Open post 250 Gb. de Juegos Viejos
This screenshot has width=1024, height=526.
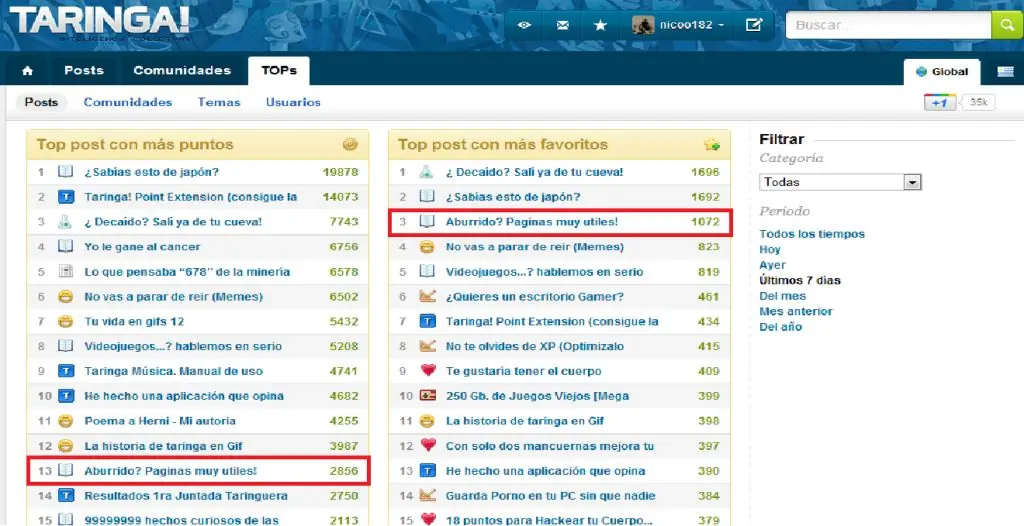coord(537,396)
